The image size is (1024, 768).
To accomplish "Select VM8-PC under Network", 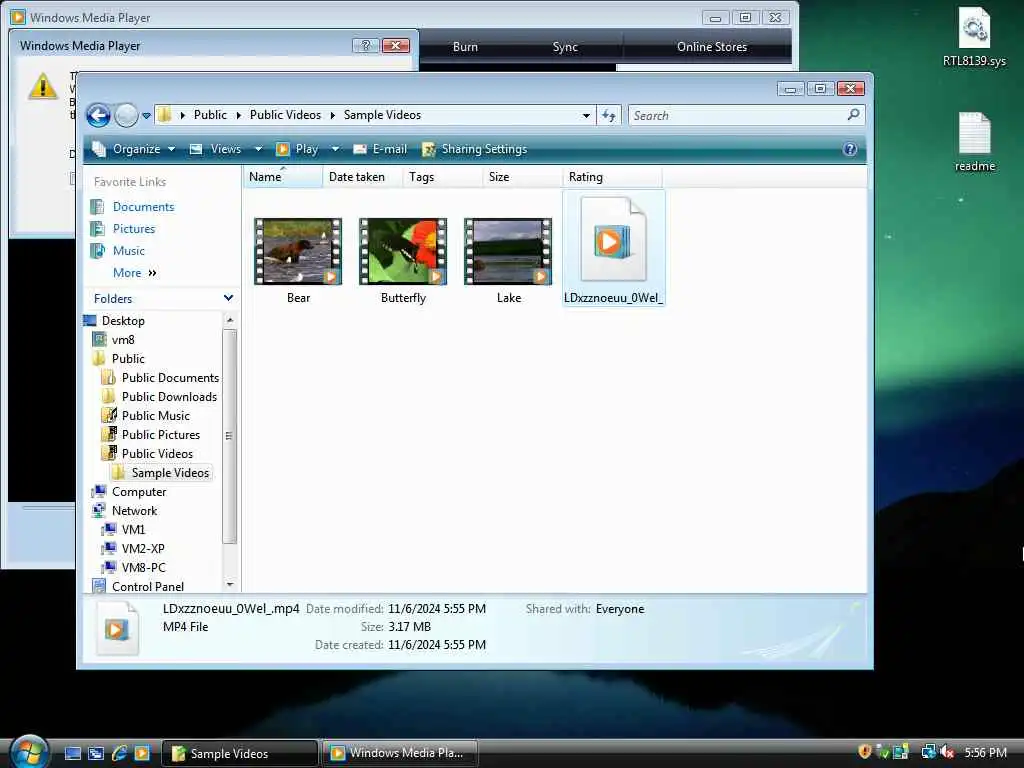I will click(144, 568).
